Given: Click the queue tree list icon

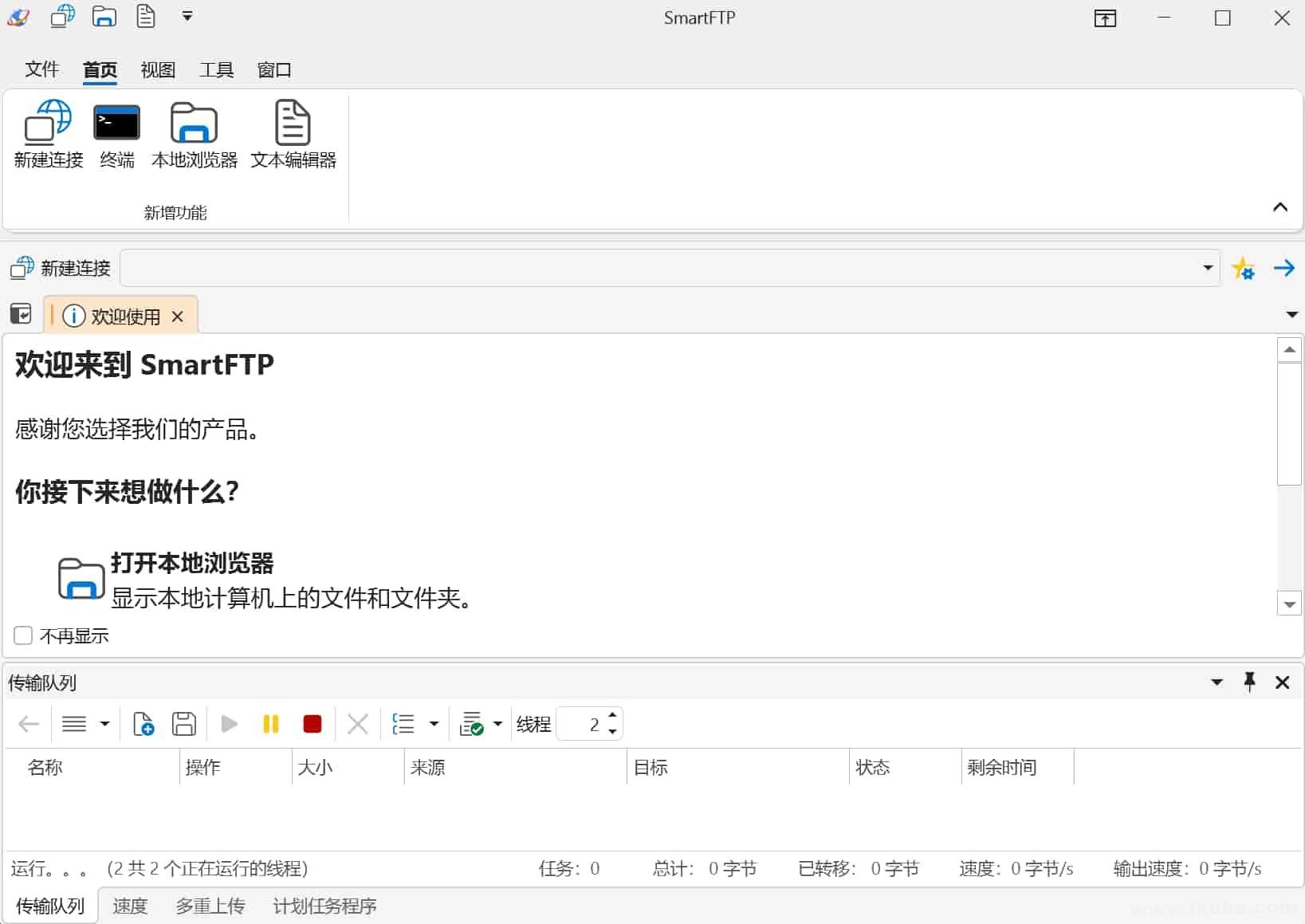Looking at the screenshot, I should pos(403,724).
